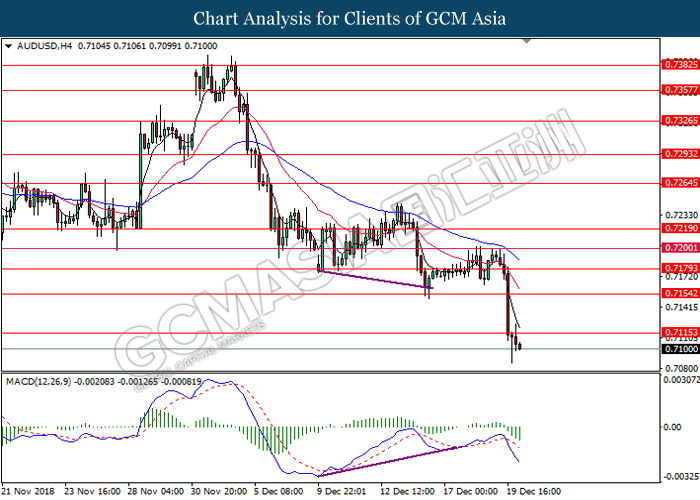The width and height of the screenshot is (700, 500).
Task: Click the 0.71153 price level tag
Action: 676,332
